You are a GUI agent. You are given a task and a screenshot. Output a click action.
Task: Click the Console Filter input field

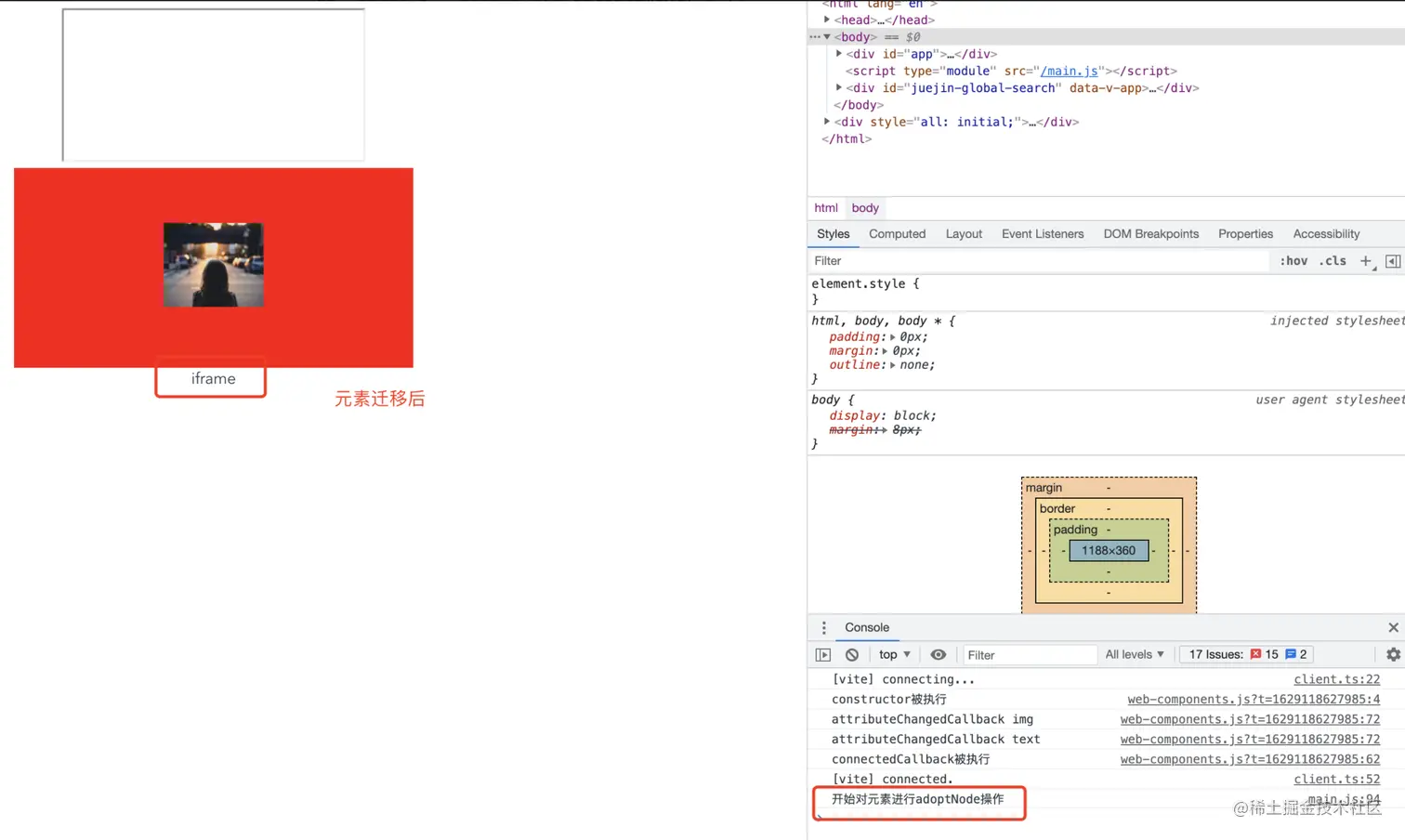pyautogui.click(x=1030, y=655)
